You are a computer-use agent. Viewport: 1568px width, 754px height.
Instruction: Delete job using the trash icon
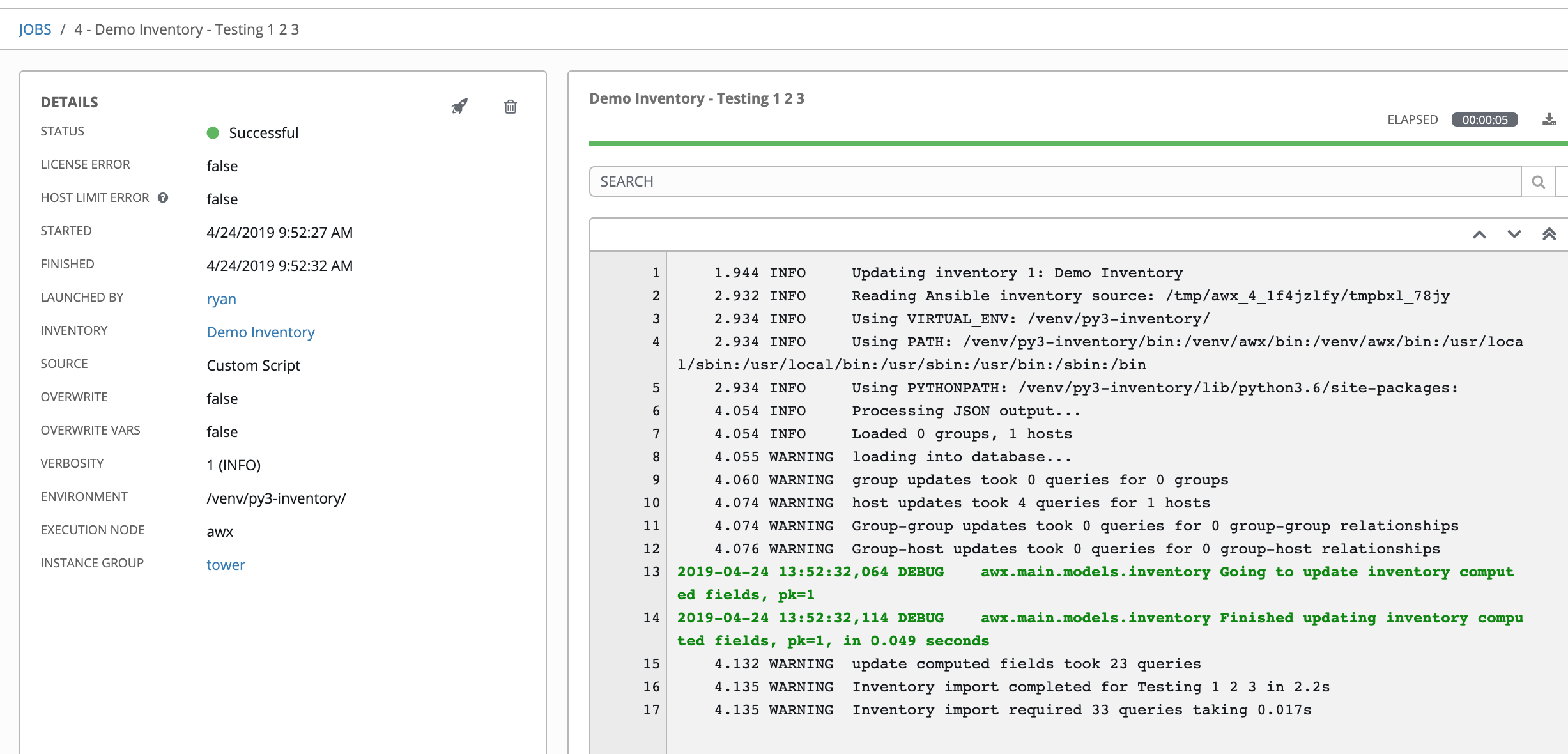(510, 106)
